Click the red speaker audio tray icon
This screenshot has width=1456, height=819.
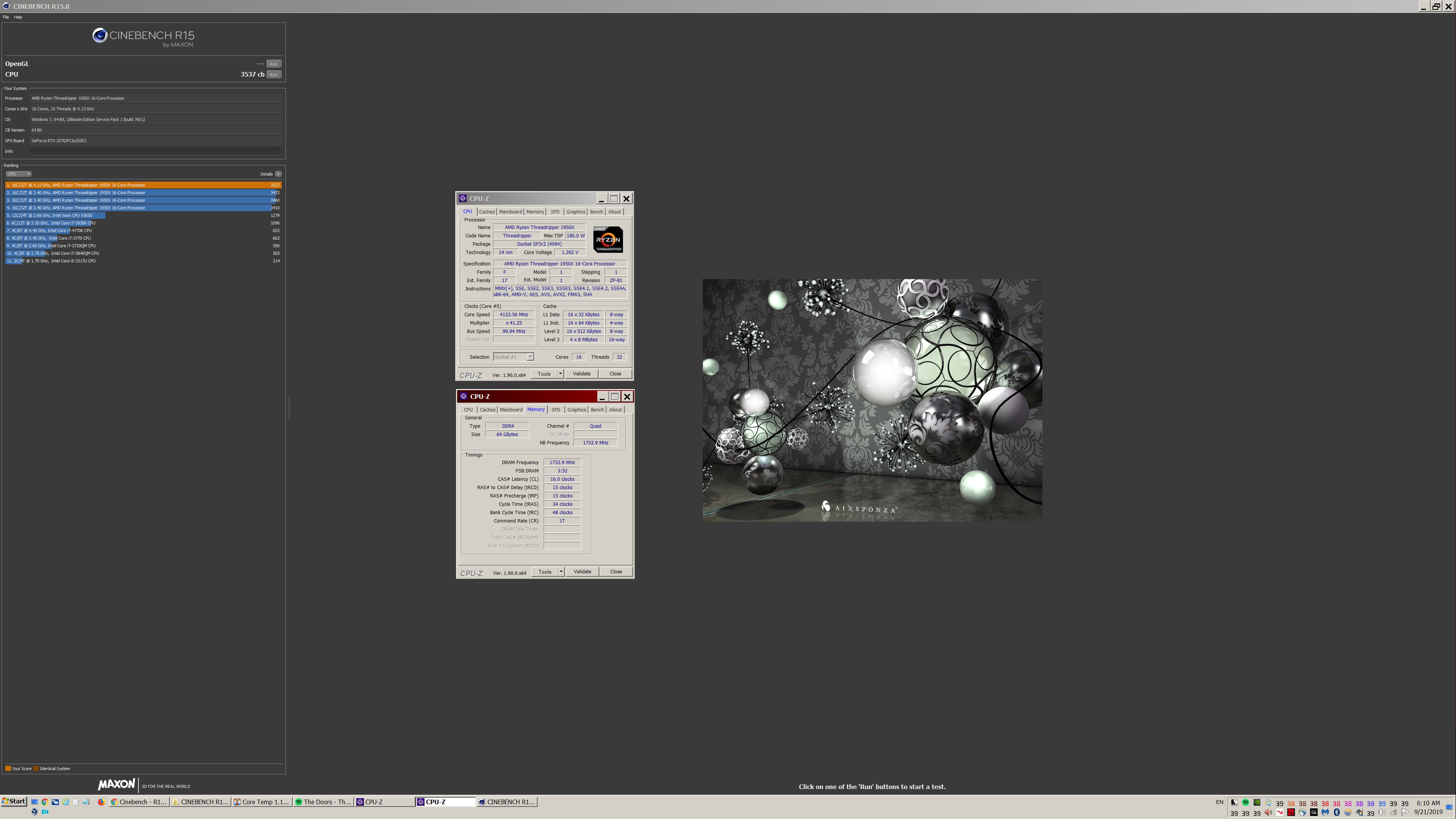(1268, 812)
